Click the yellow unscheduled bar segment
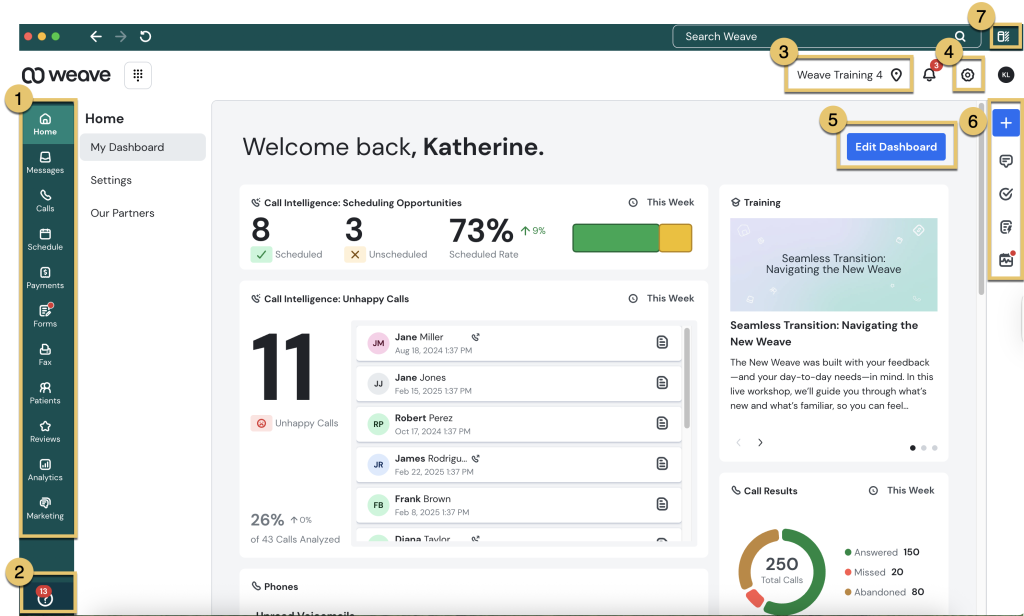 pyautogui.click(x=675, y=238)
